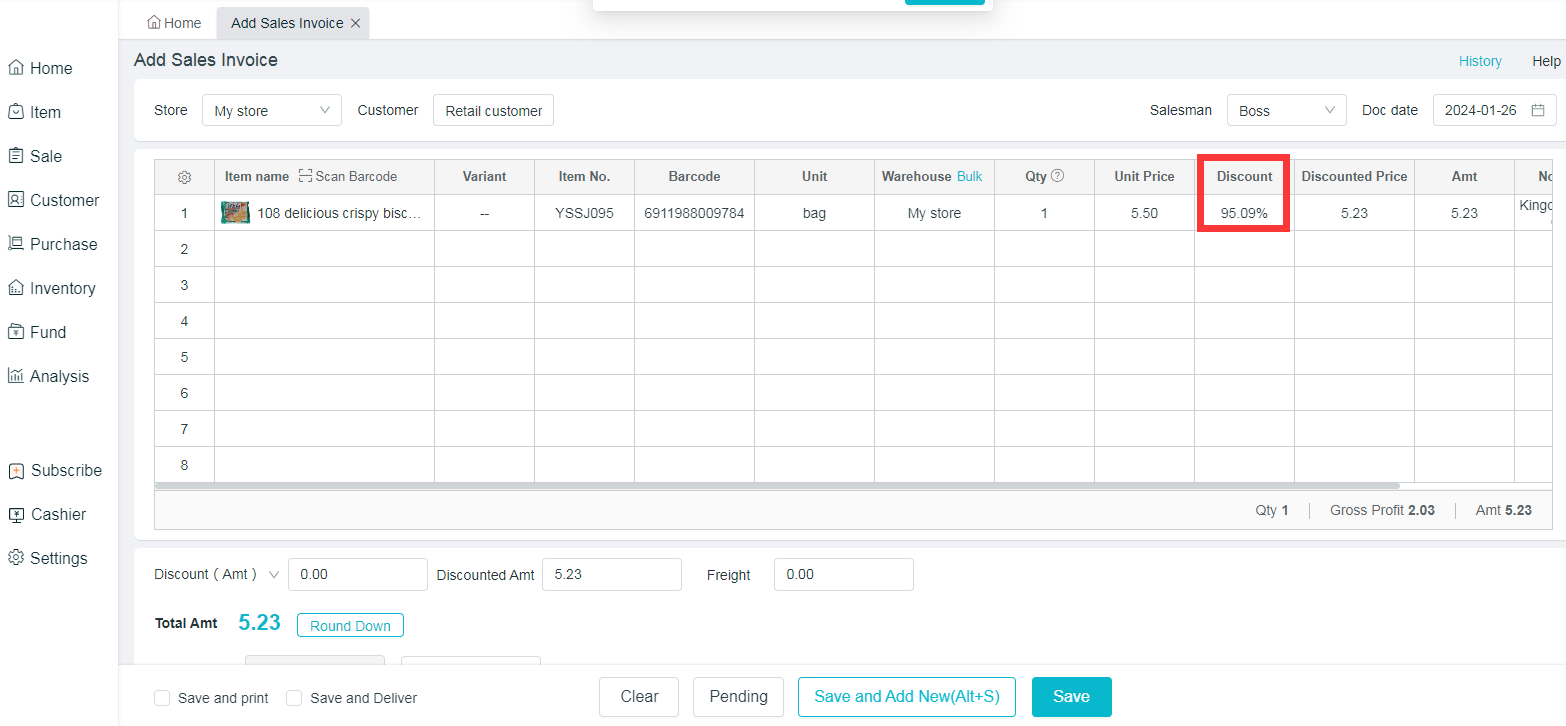
Task: Close the Add Sales Invoice tab
Action: [355, 23]
